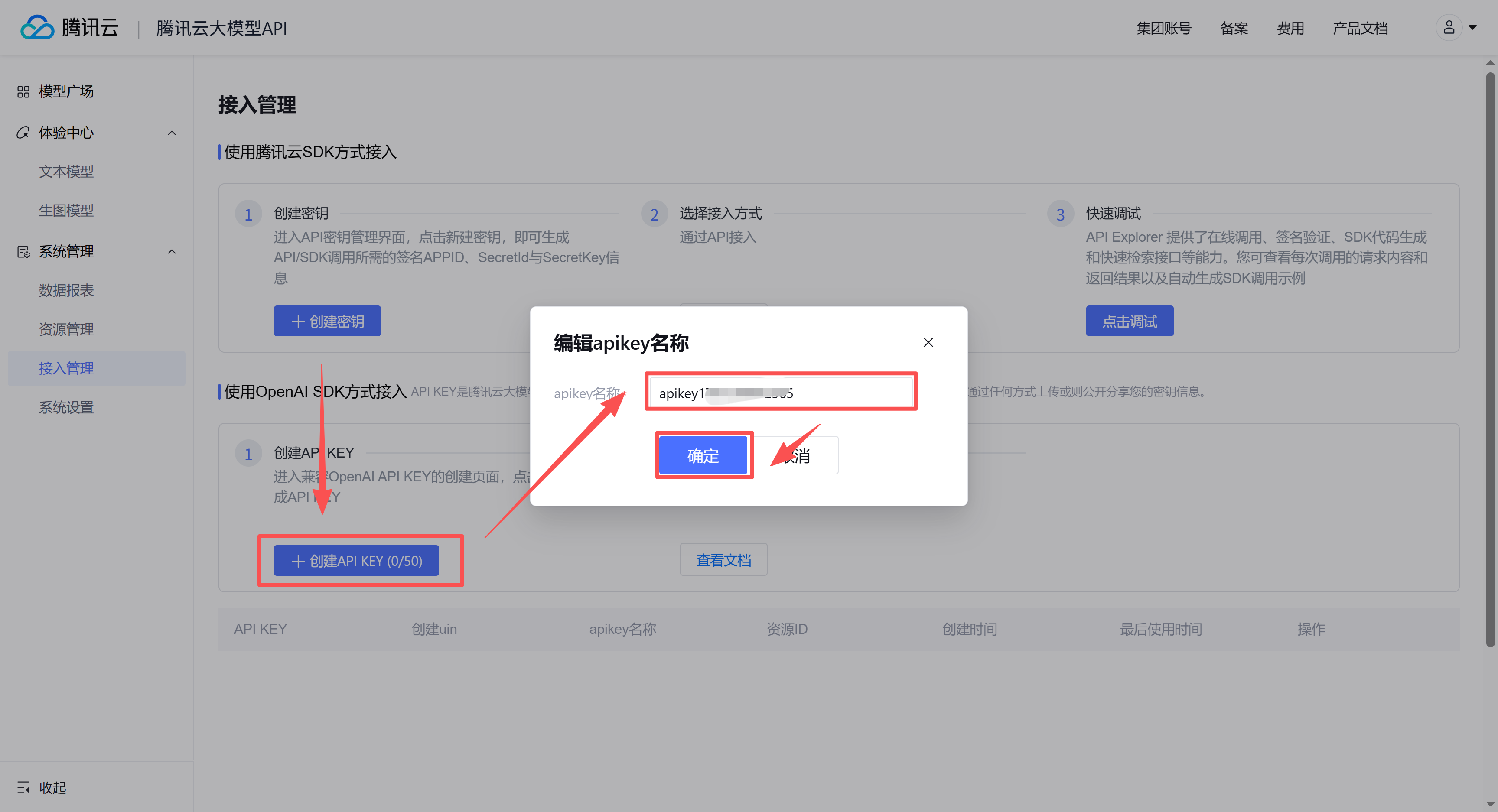The width and height of the screenshot is (1498, 812).
Task: Collapse the 系统管理 section chevron
Action: point(172,252)
